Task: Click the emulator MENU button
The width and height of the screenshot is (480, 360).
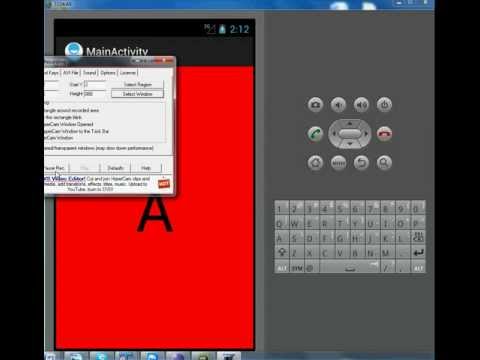Action: (338, 163)
